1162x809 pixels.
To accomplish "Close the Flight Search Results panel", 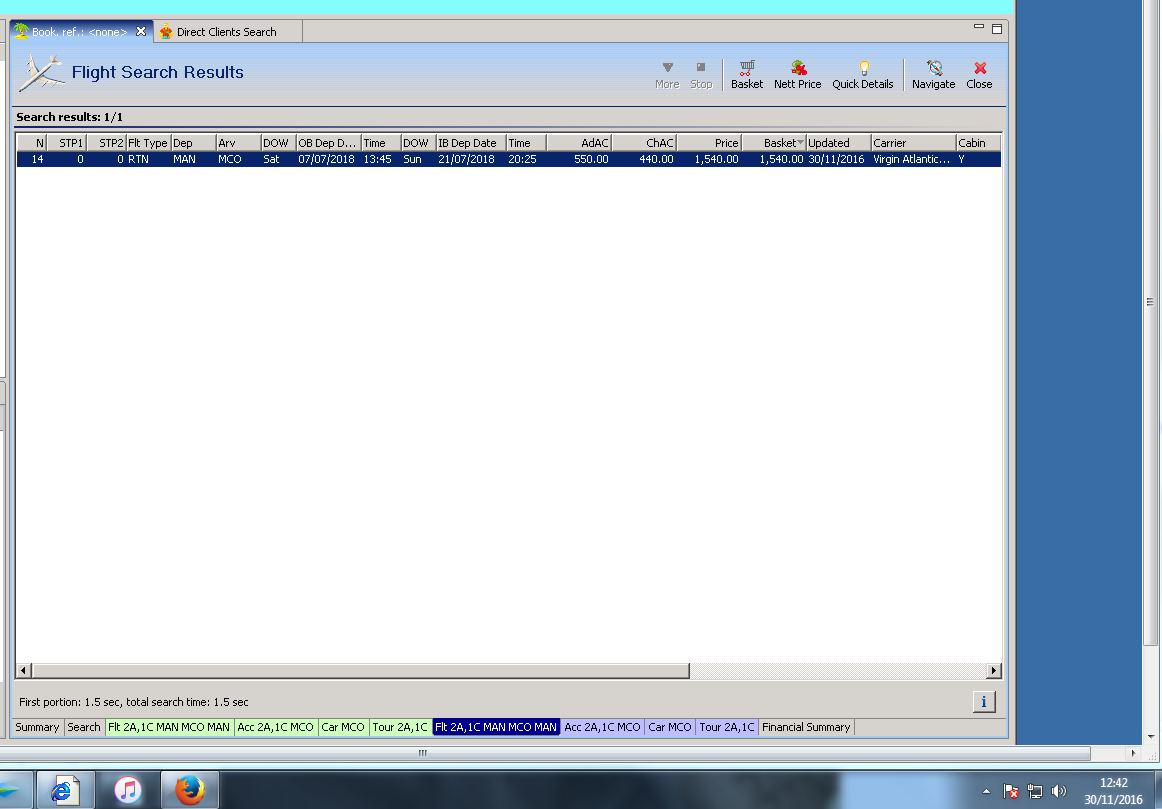I will (979, 75).
